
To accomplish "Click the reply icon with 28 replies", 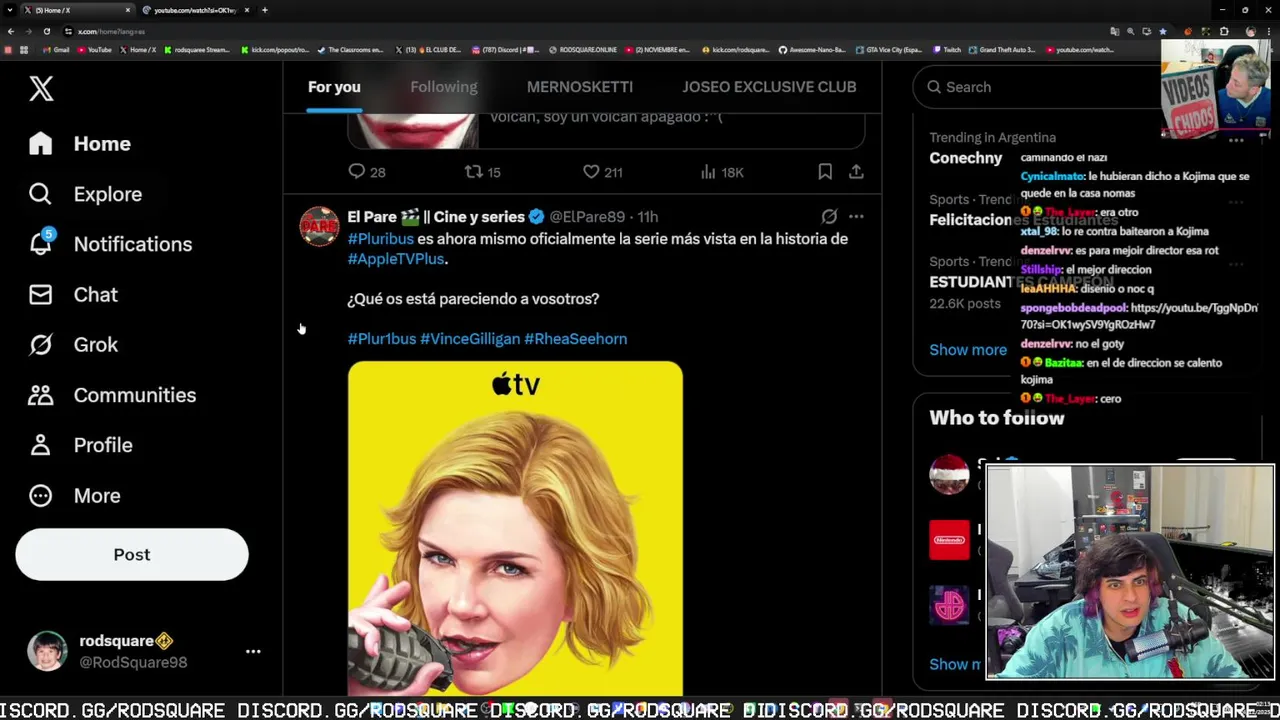I will (357, 172).
